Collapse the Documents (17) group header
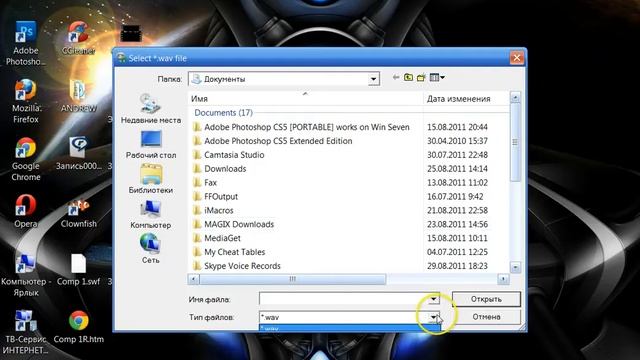Viewport: 640px width, 360px height. [223, 112]
